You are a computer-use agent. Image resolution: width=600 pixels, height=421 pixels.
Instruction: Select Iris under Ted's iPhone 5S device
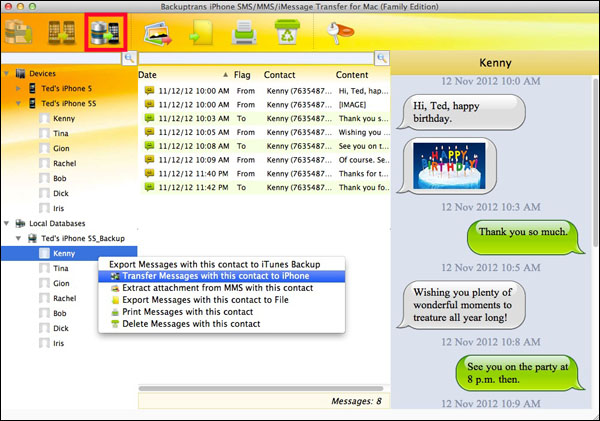[59, 208]
